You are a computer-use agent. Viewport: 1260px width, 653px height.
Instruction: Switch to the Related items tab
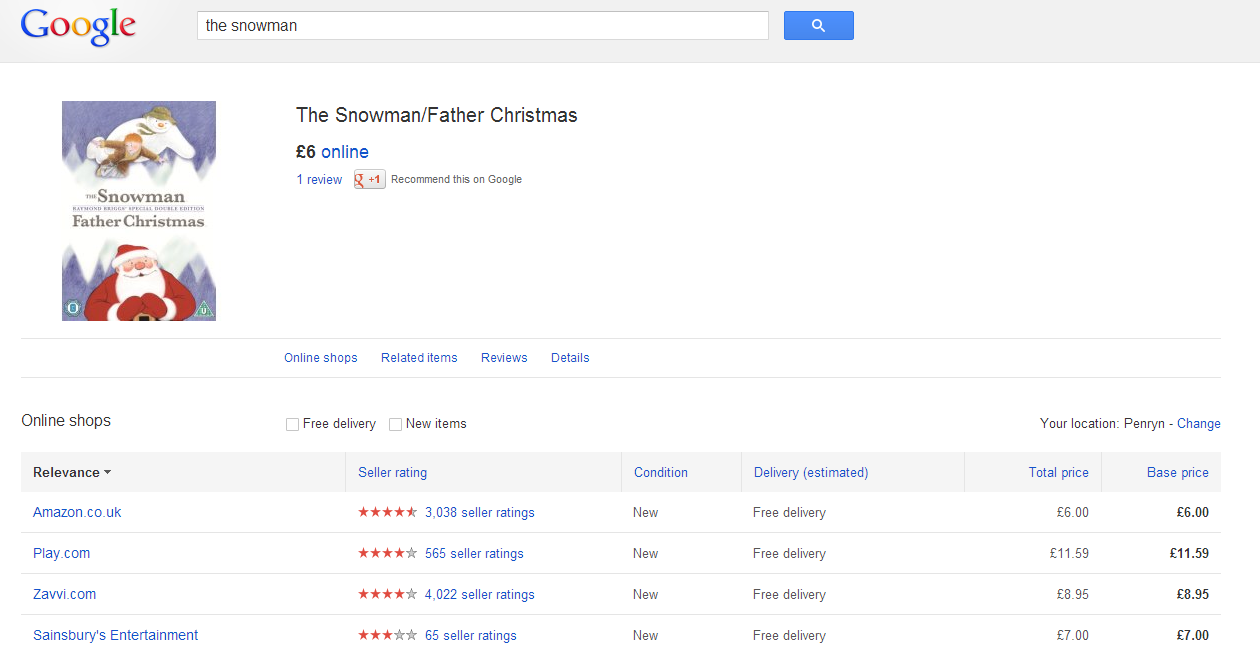pyautogui.click(x=419, y=358)
